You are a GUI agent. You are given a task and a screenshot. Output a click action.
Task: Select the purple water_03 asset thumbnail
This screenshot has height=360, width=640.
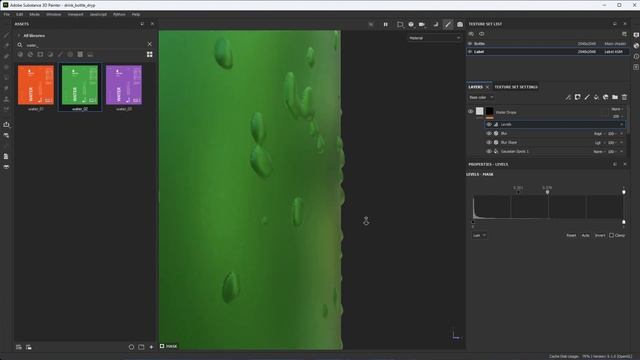pyautogui.click(x=124, y=85)
